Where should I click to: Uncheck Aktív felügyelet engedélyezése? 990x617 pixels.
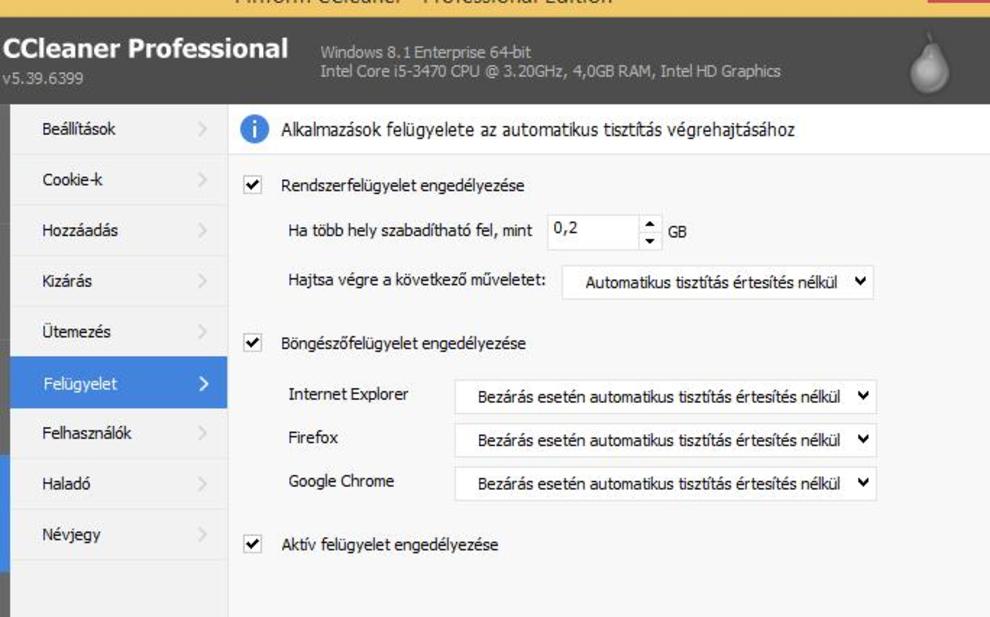[x=253, y=545]
